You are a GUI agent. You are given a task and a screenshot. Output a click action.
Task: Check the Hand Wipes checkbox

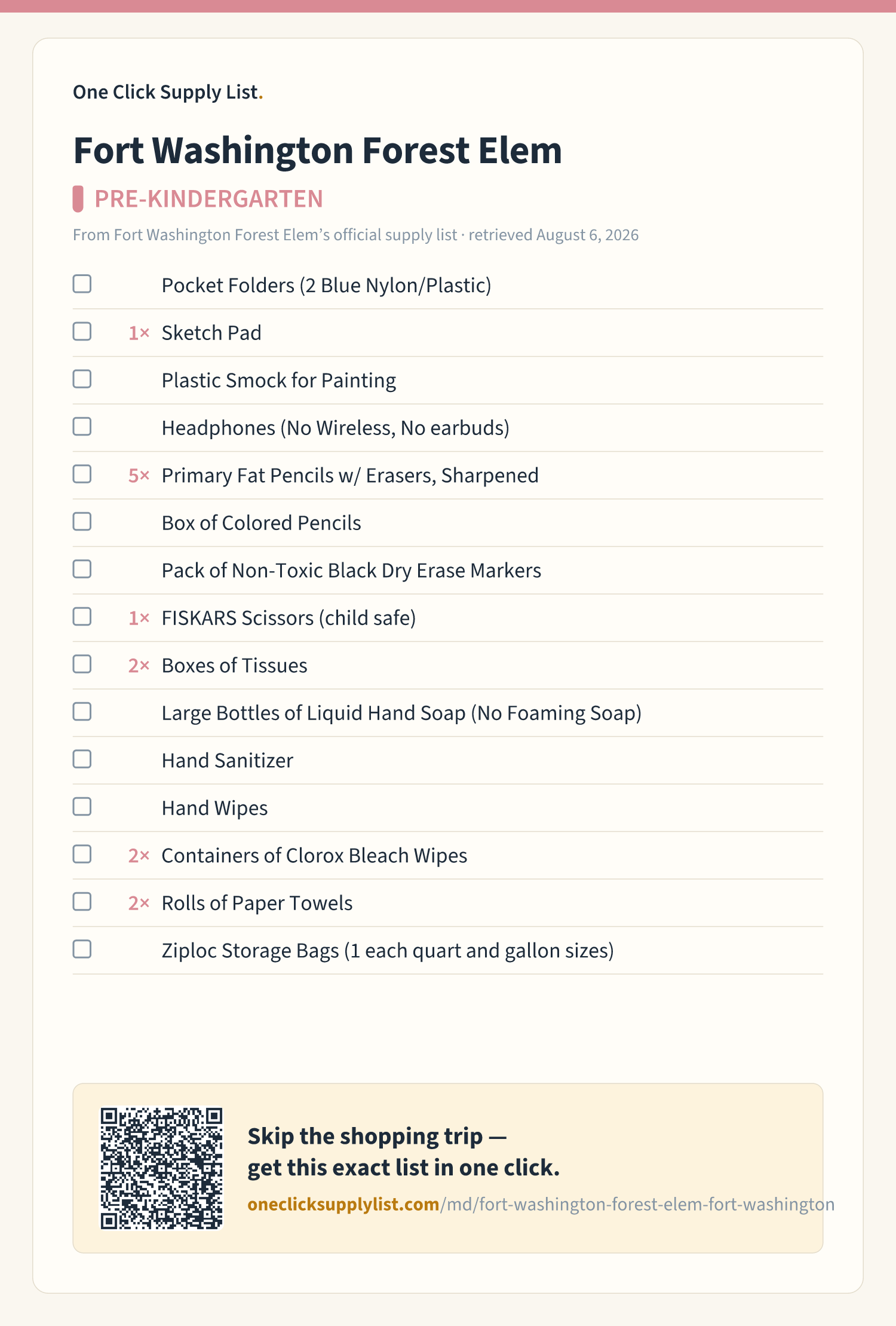82,807
